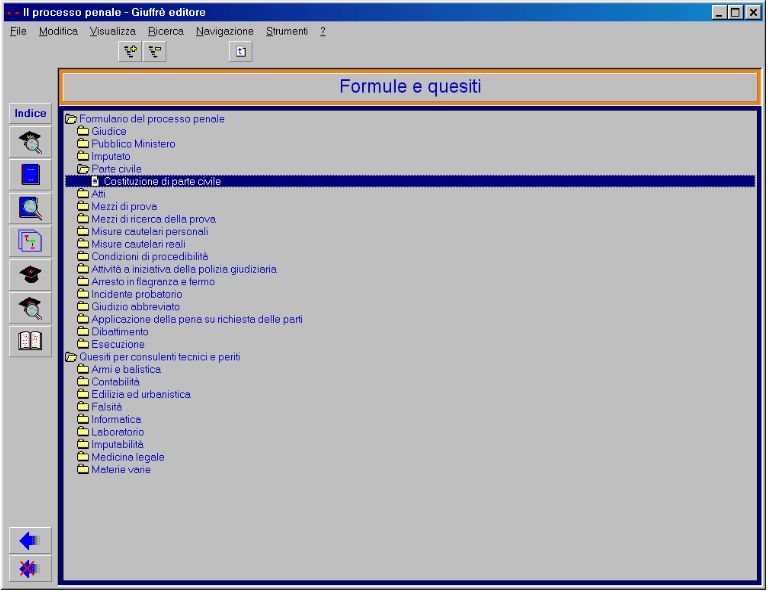Open Giudizio abbreviato folder

[128, 307]
